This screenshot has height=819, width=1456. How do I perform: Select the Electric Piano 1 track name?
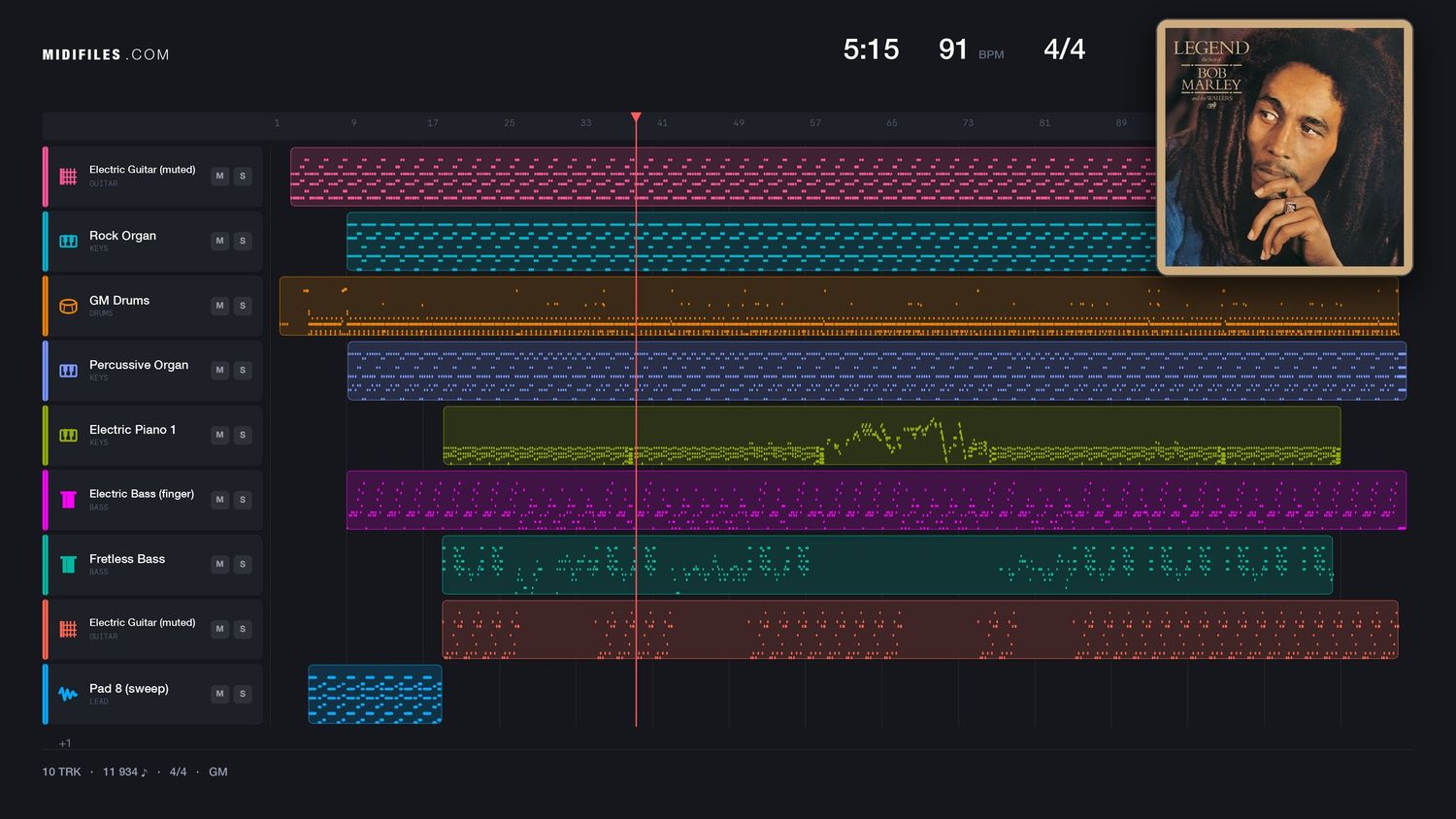click(x=132, y=430)
